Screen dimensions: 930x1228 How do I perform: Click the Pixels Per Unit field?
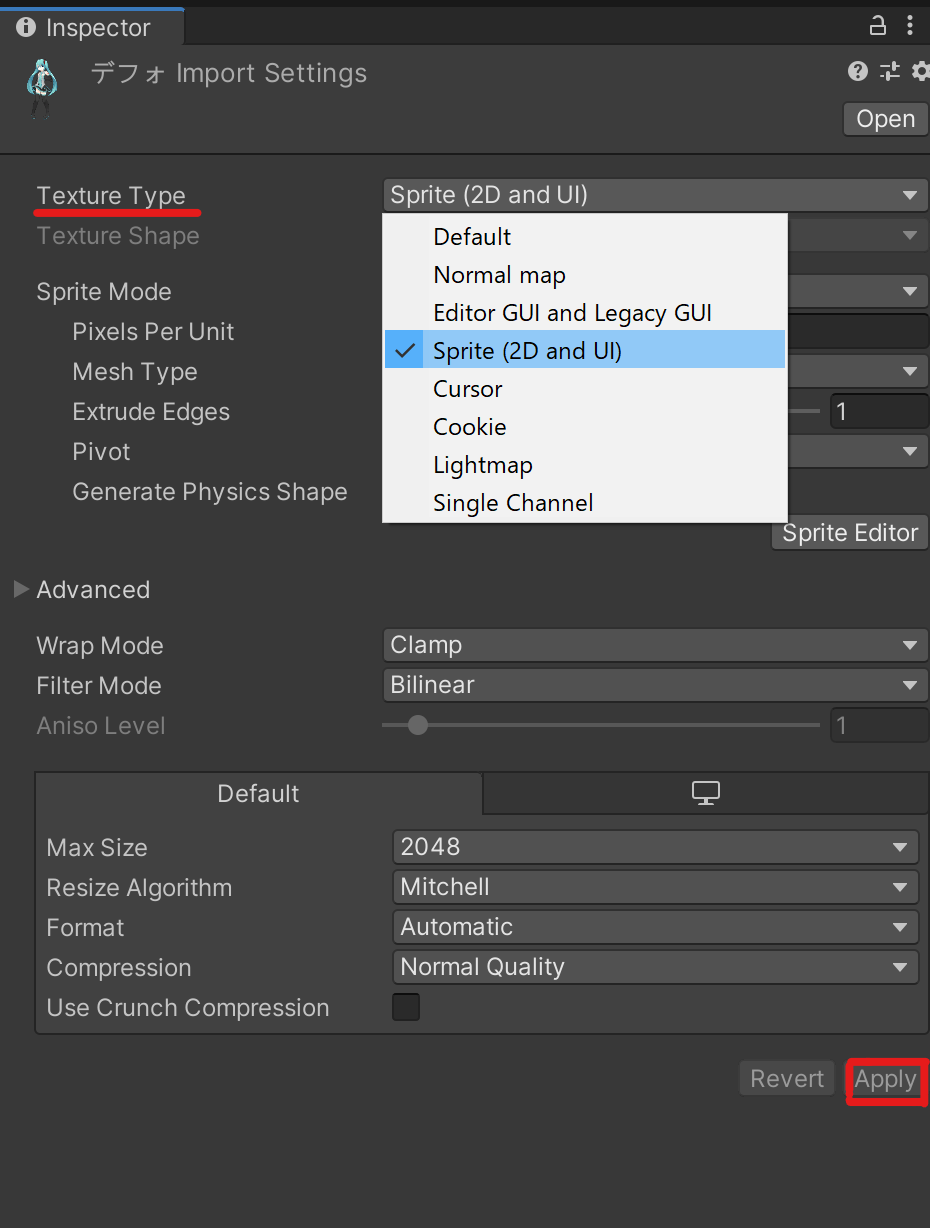point(859,332)
